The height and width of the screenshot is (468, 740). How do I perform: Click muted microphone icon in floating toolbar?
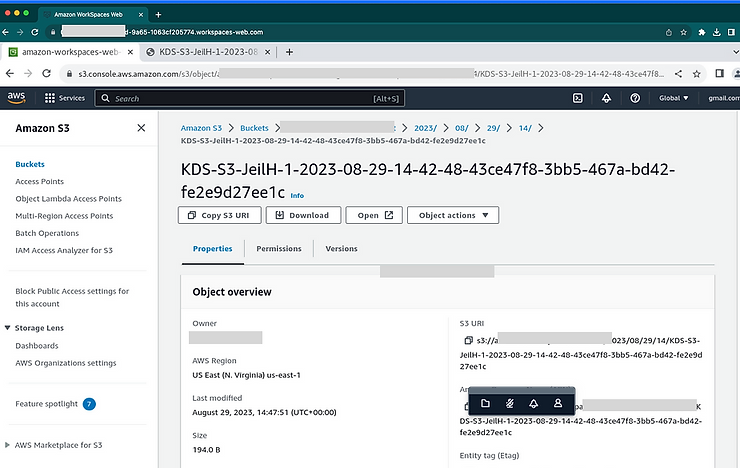tap(510, 403)
